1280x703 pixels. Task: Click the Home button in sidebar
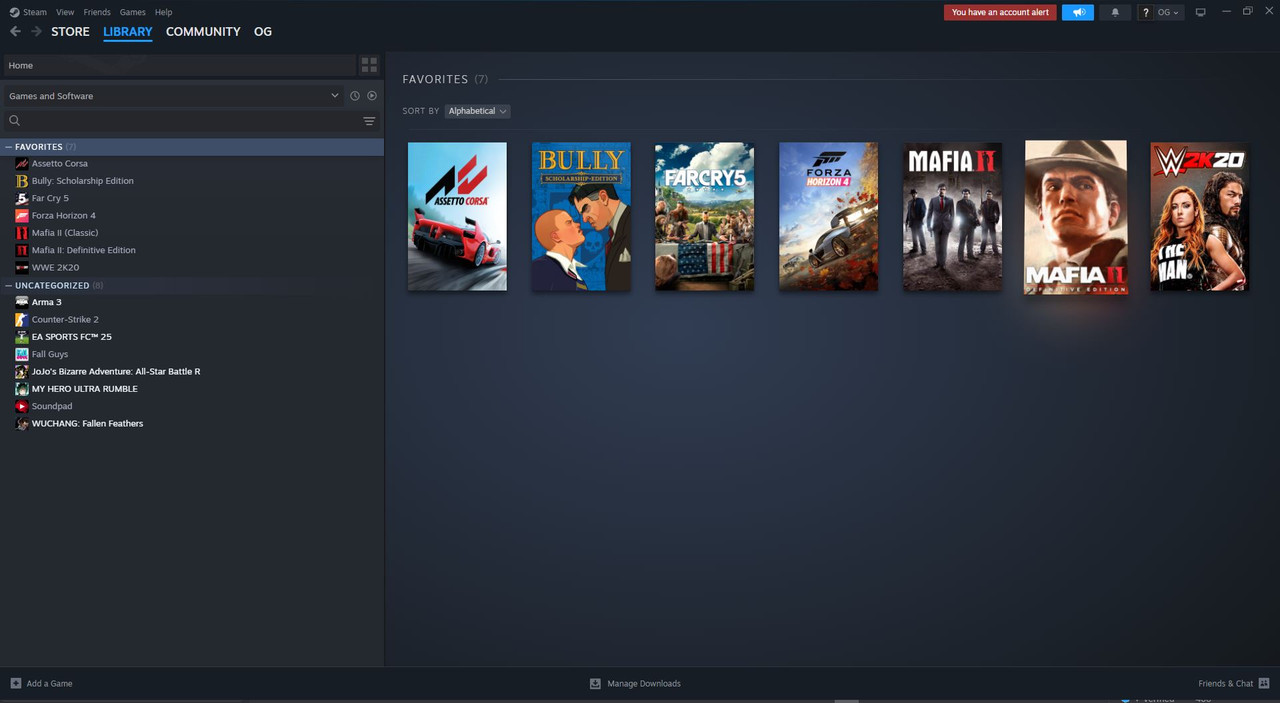coord(179,65)
